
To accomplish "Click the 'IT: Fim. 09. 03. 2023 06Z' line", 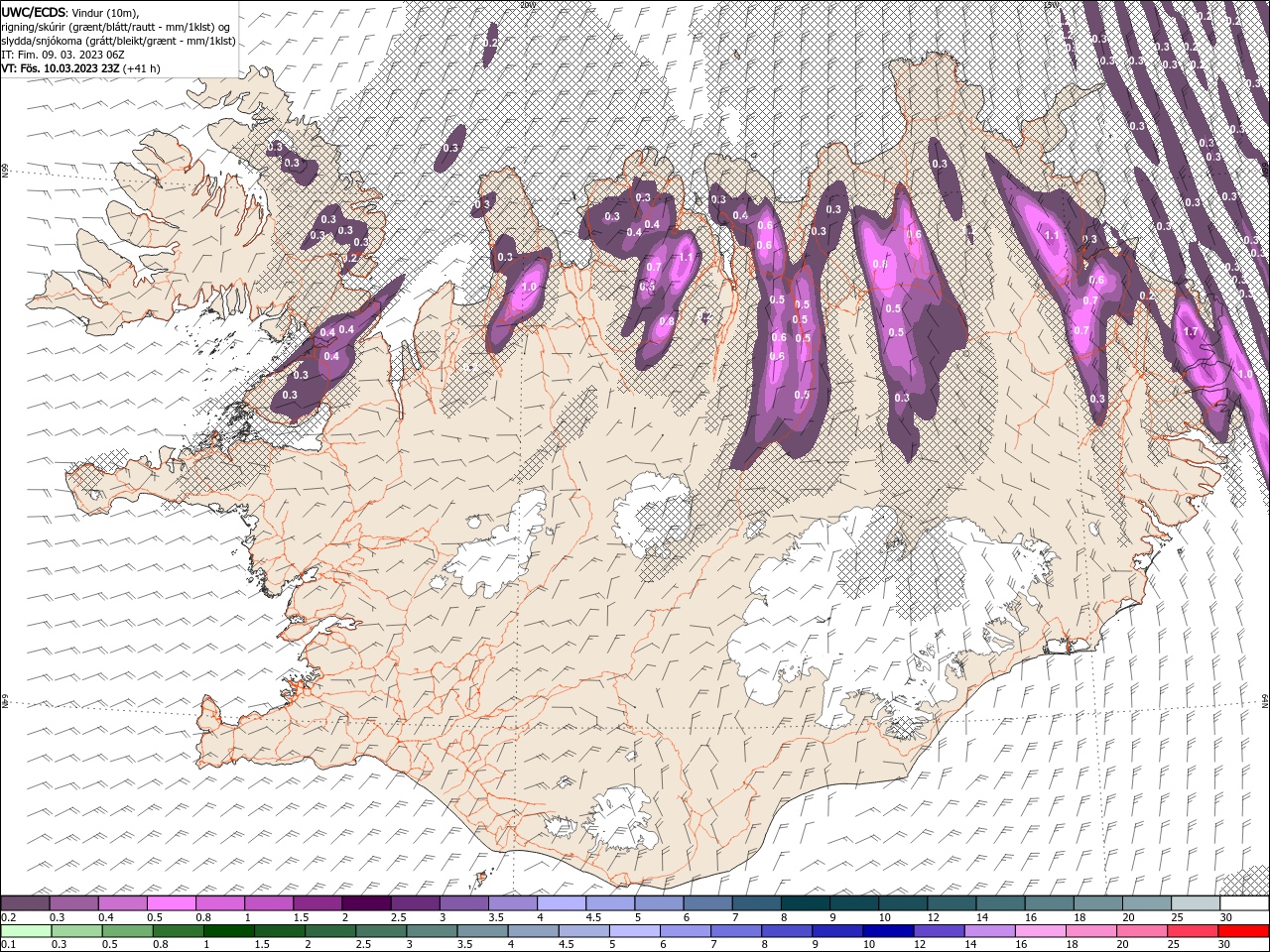I will click(x=62, y=55).
